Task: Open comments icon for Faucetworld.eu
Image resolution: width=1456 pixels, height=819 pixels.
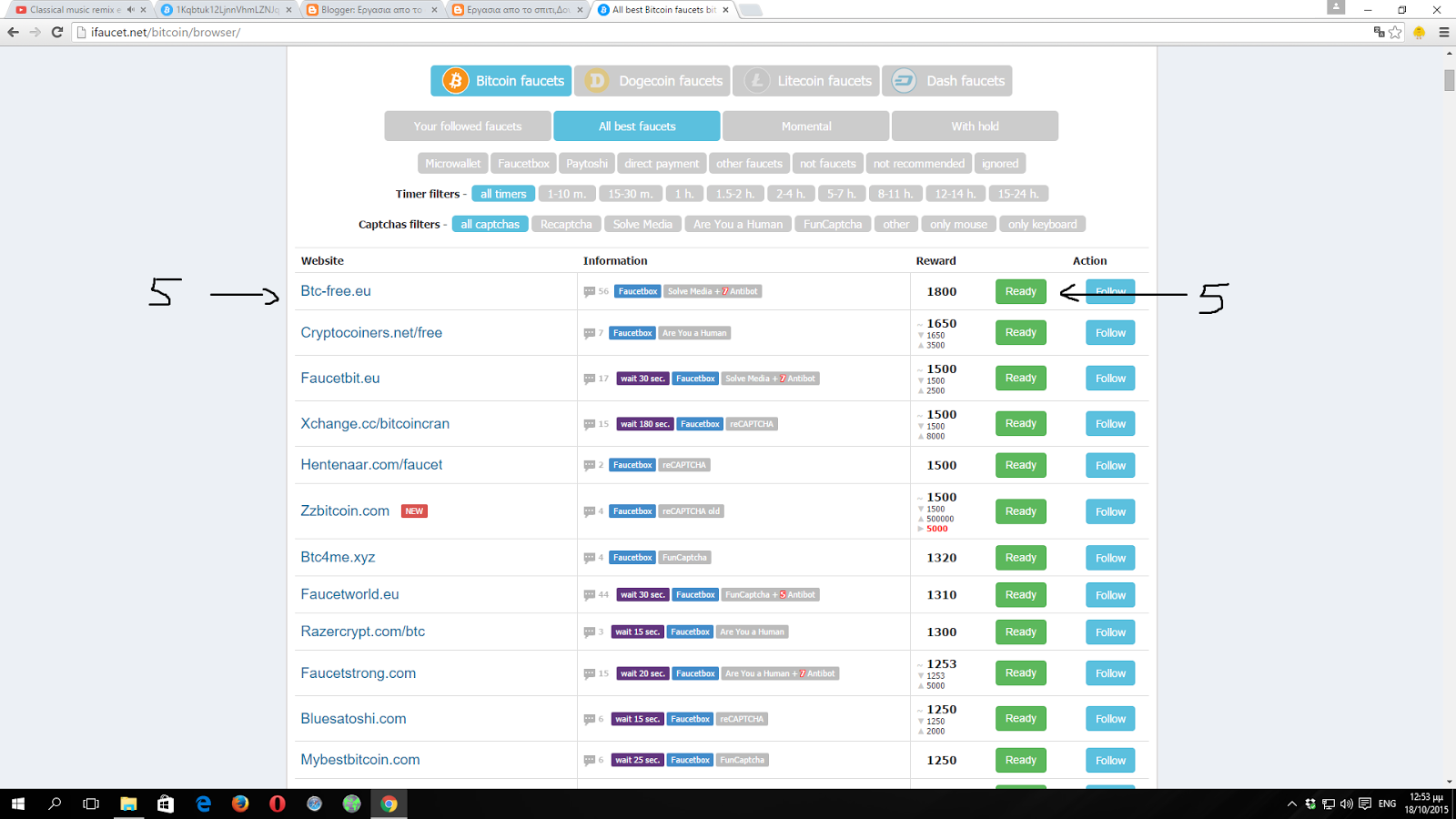Action: tap(589, 595)
